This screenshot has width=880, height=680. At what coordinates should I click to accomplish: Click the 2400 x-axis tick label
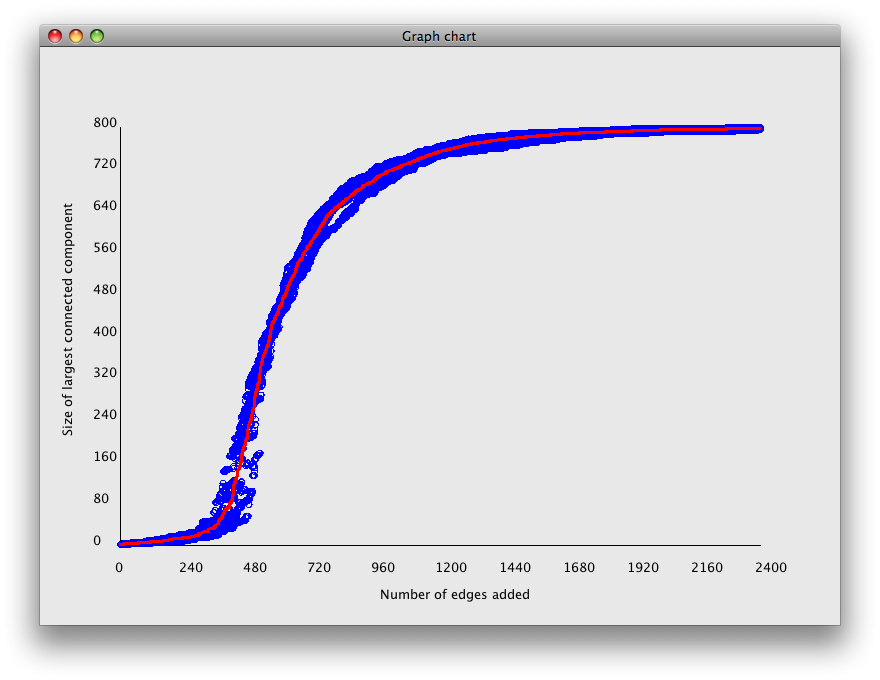coord(771,568)
